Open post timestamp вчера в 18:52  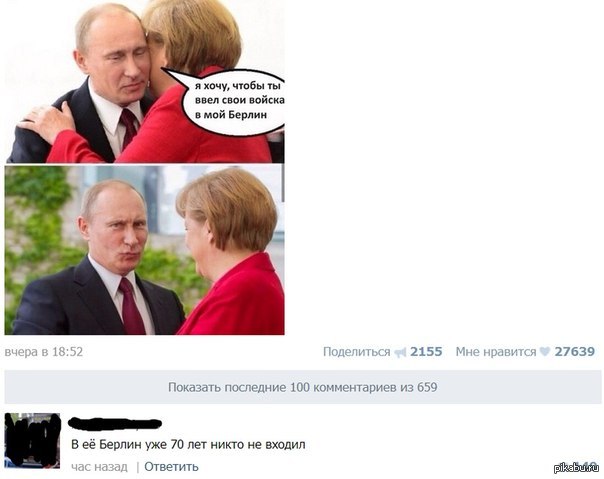[44, 352]
